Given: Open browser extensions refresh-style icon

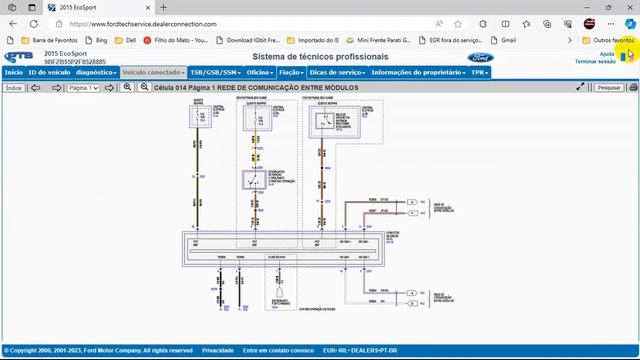Looking at the screenshot, I should (x=483, y=24).
